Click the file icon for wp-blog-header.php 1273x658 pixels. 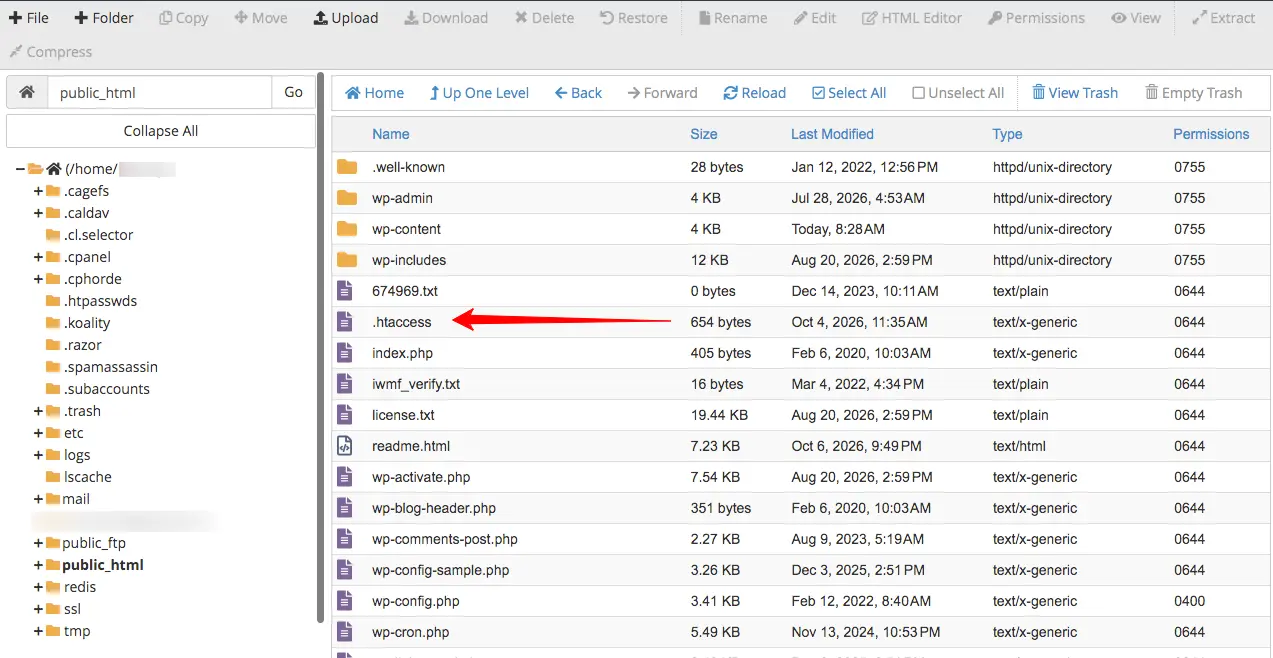click(345, 508)
